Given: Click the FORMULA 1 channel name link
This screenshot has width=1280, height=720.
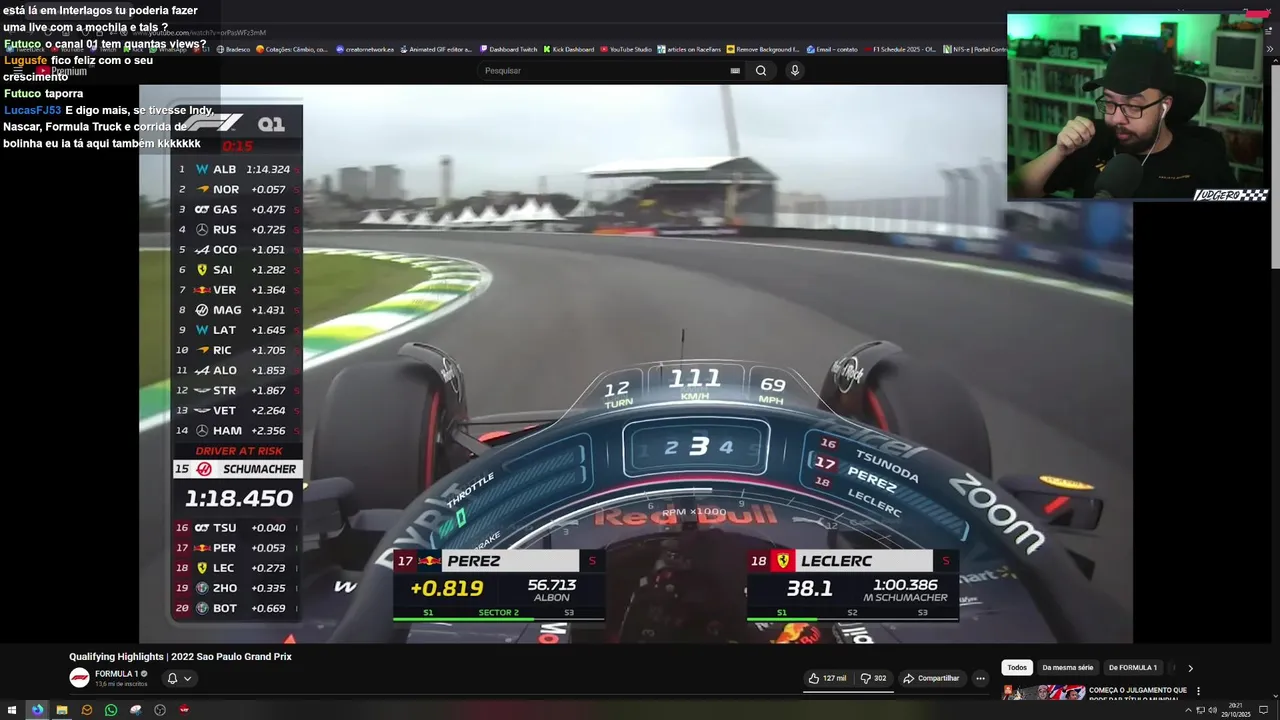Looking at the screenshot, I should 117,674.
